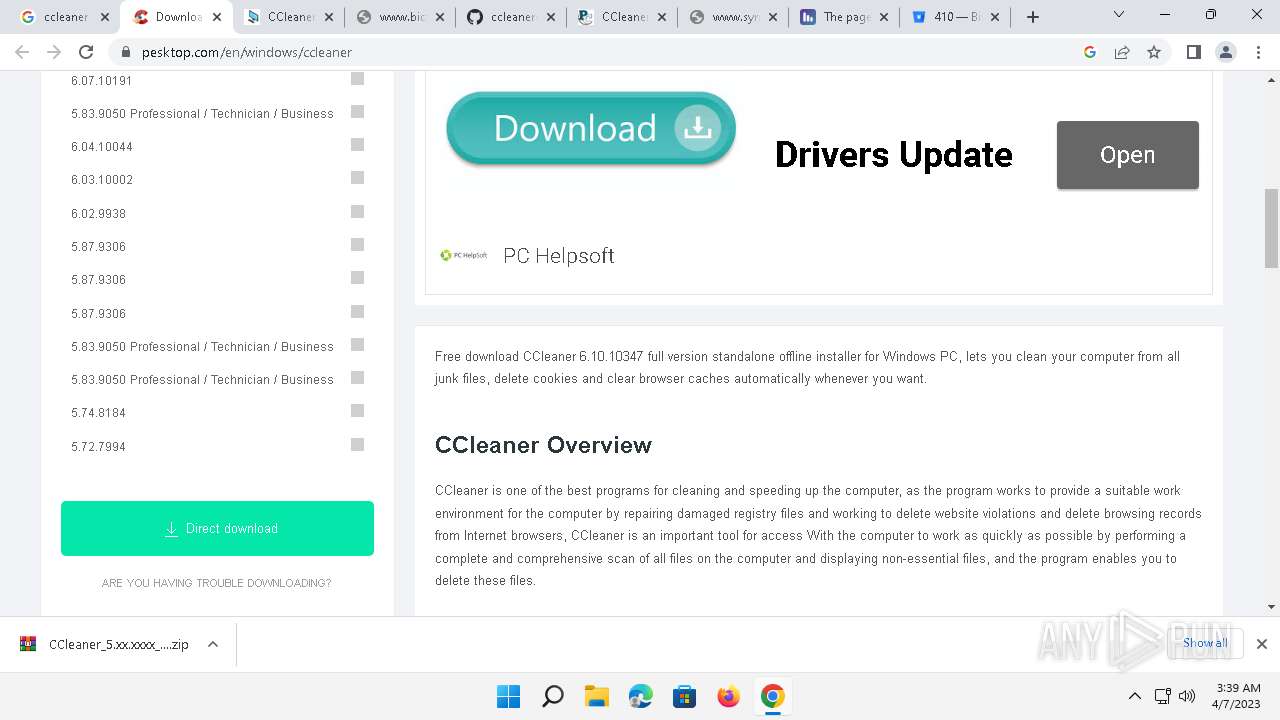Launch Firefox from taskbar
The image size is (1280, 720).
click(728, 696)
